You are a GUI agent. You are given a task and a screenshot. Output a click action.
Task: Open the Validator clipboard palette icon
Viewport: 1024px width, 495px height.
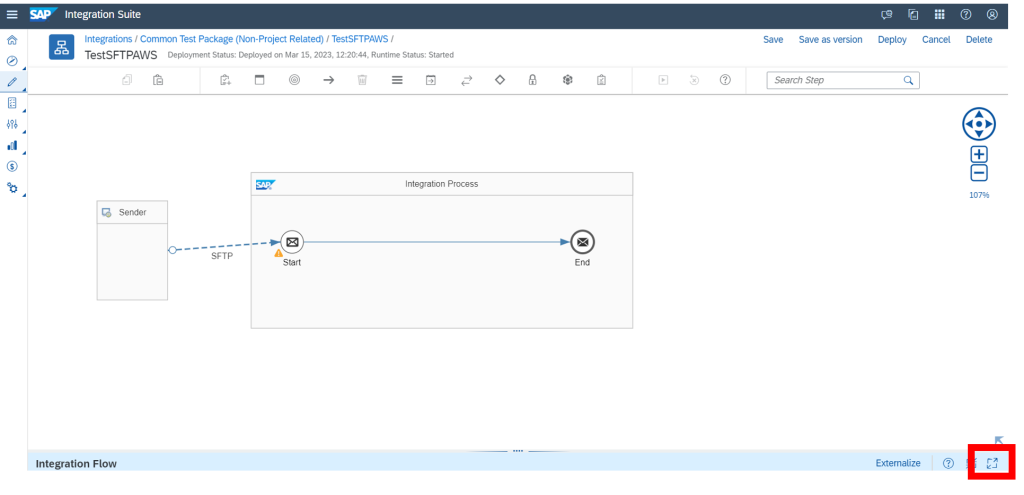tap(601, 80)
